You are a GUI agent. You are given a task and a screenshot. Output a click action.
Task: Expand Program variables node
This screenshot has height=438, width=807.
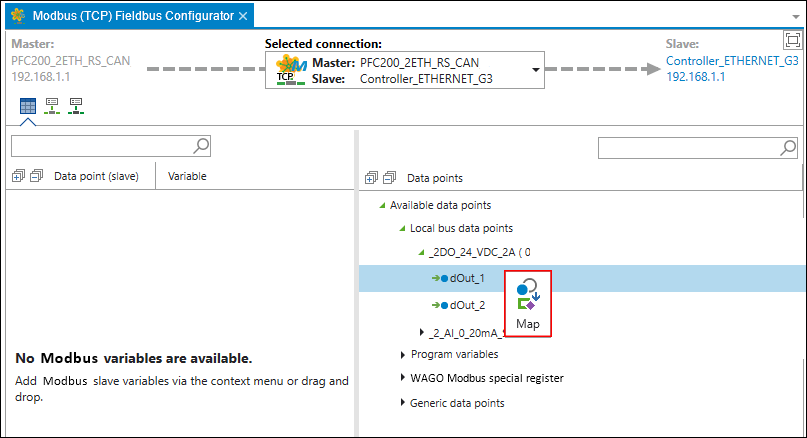point(402,355)
